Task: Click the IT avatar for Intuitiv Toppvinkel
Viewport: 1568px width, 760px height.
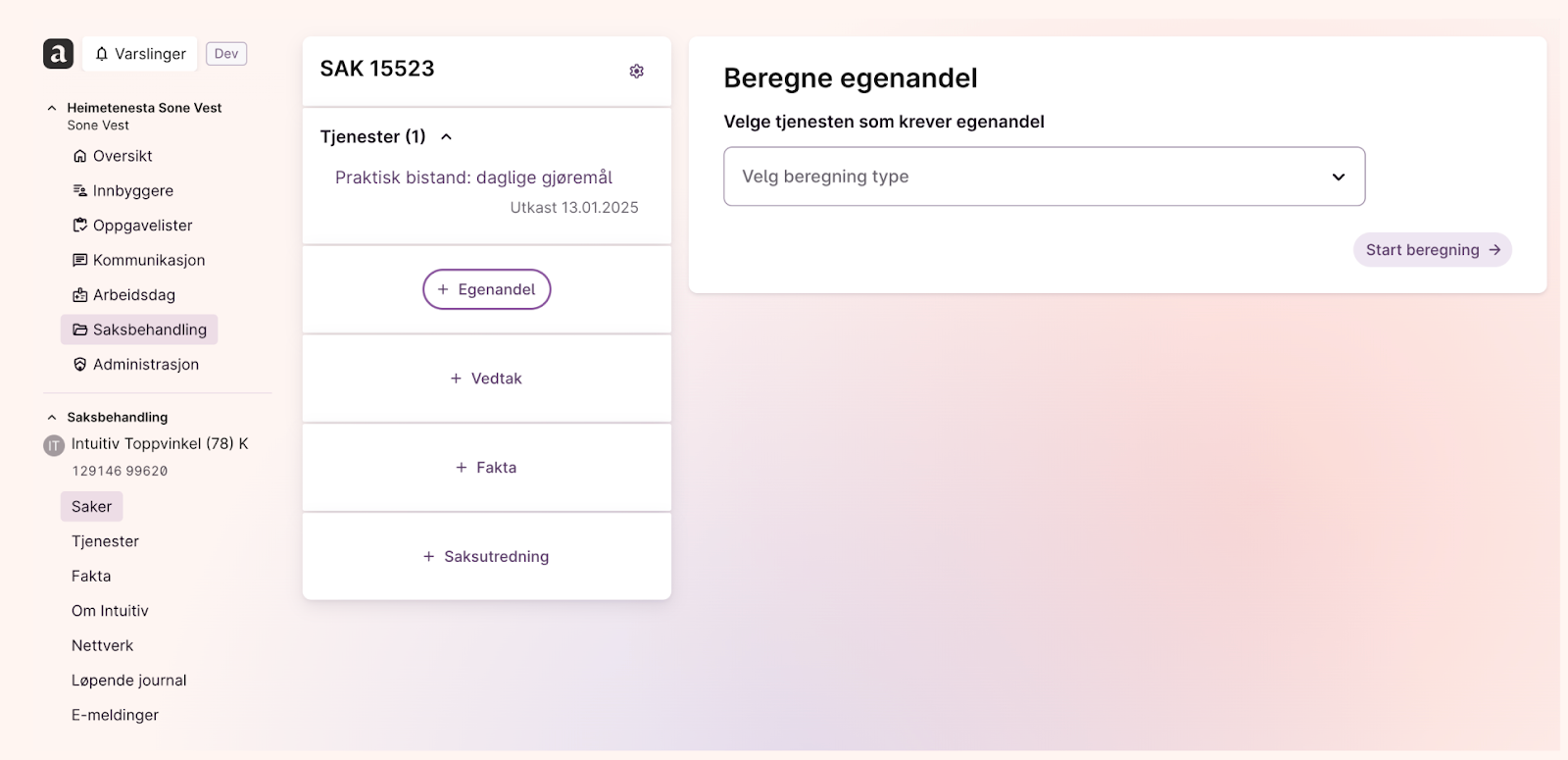Action: click(54, 445)
